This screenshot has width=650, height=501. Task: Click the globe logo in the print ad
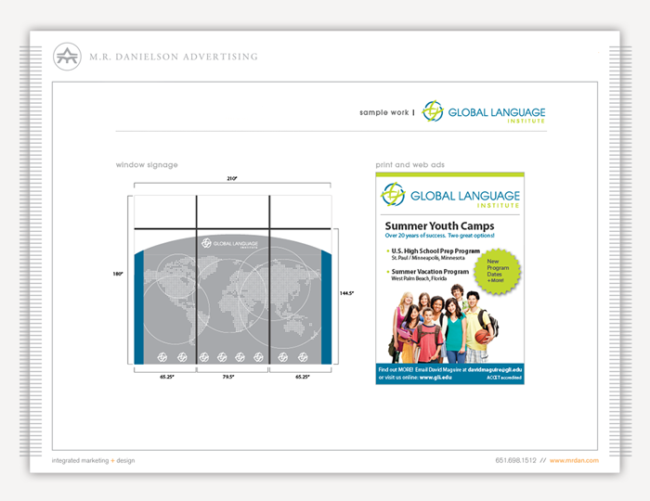(394, 194)
